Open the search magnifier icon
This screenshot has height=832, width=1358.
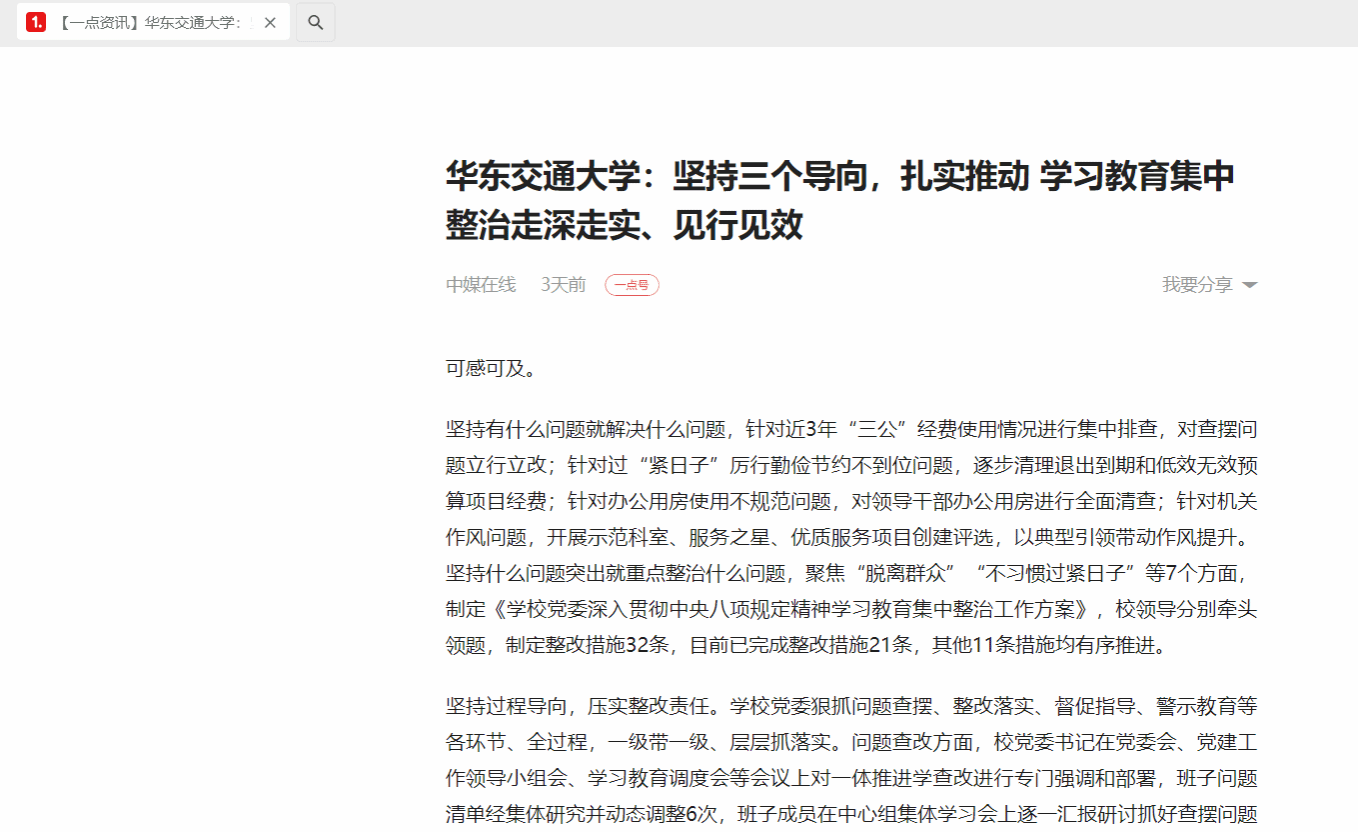pos(315,22)
